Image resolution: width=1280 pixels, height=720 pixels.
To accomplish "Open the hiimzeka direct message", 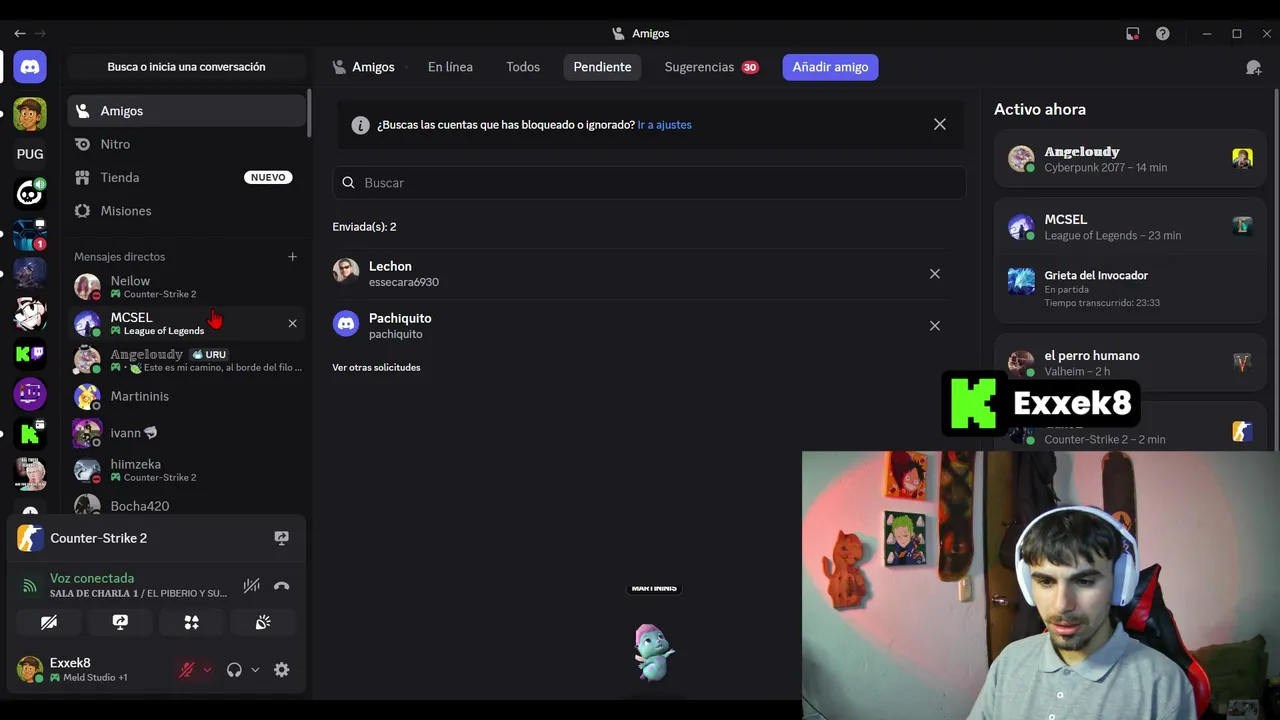I will [x=186, y=470].
